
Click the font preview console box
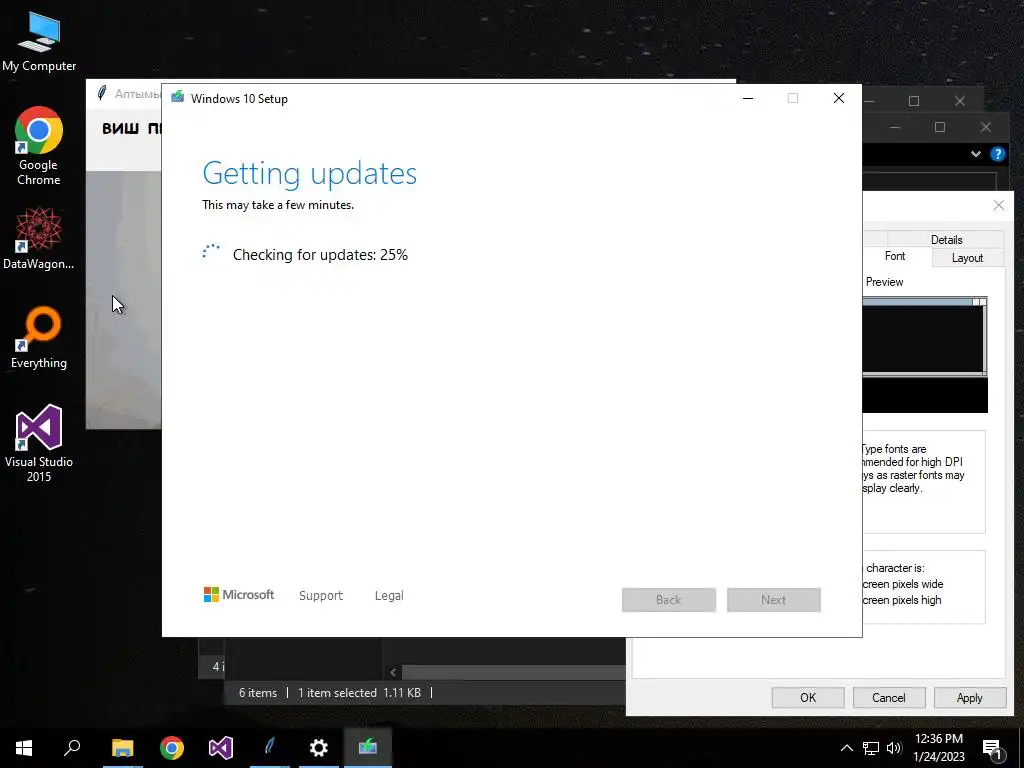click(x=924, y=337)
